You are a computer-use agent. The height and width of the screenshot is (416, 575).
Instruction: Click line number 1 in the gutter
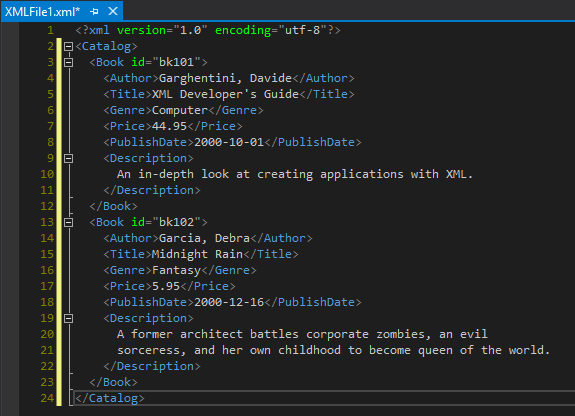tap(51, 30)
